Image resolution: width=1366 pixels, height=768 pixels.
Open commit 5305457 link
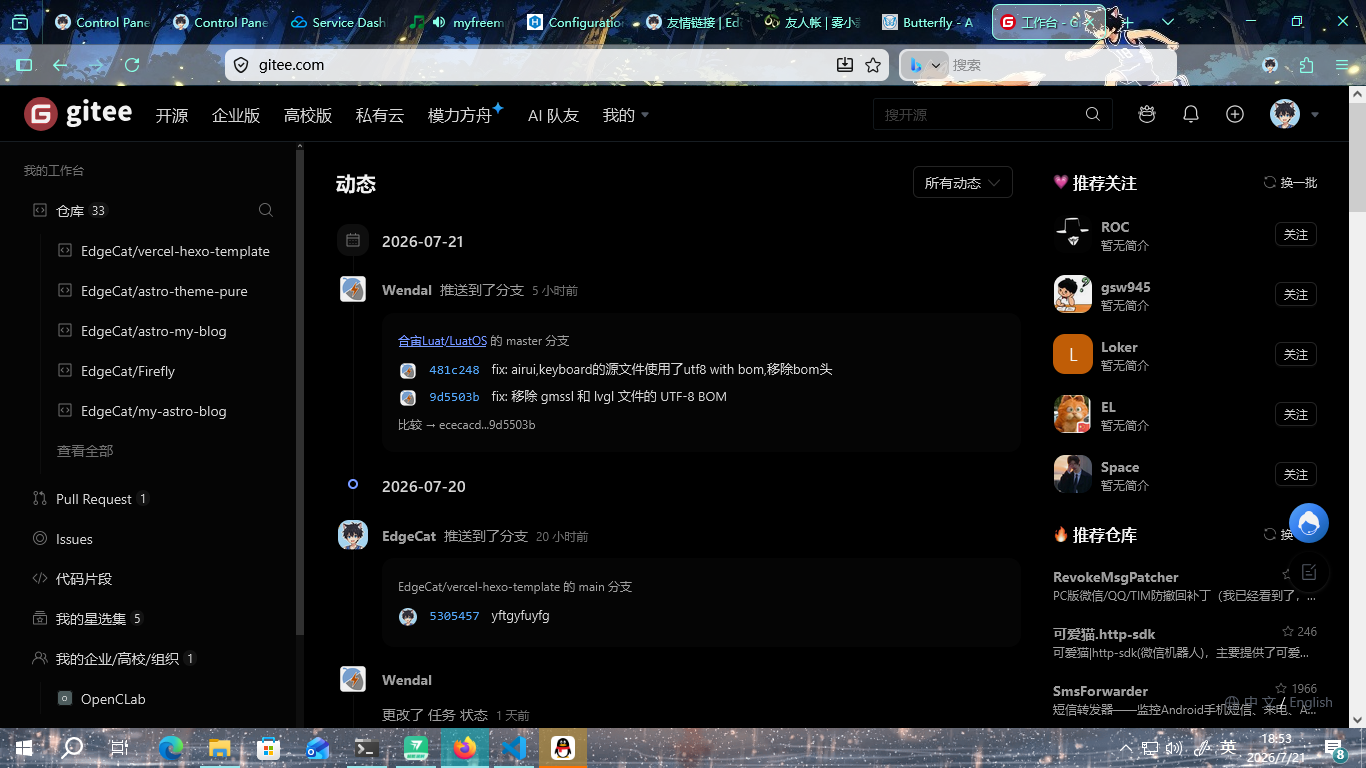tap(454, 616)
